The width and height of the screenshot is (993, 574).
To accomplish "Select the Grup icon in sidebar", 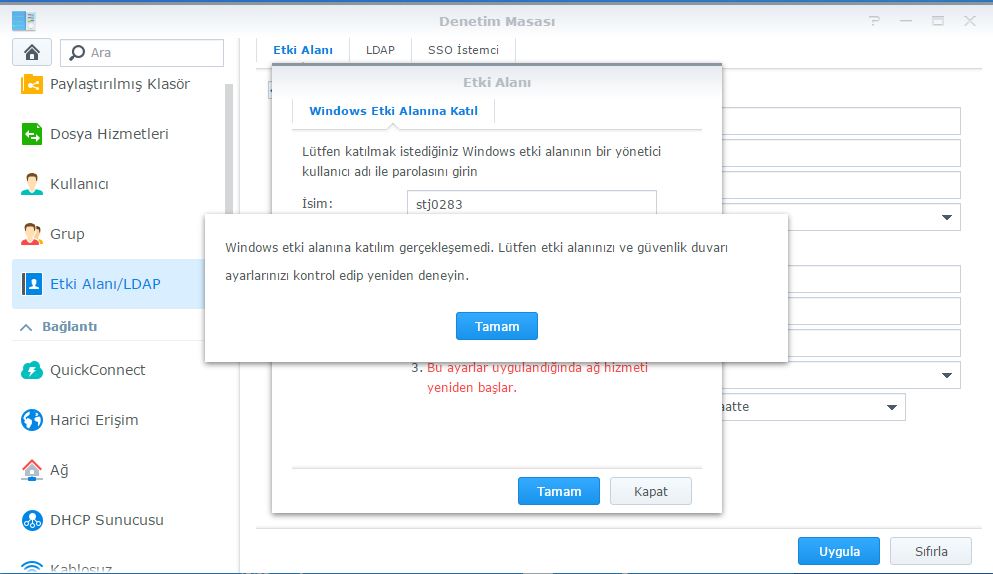I will tap(32, 234).
